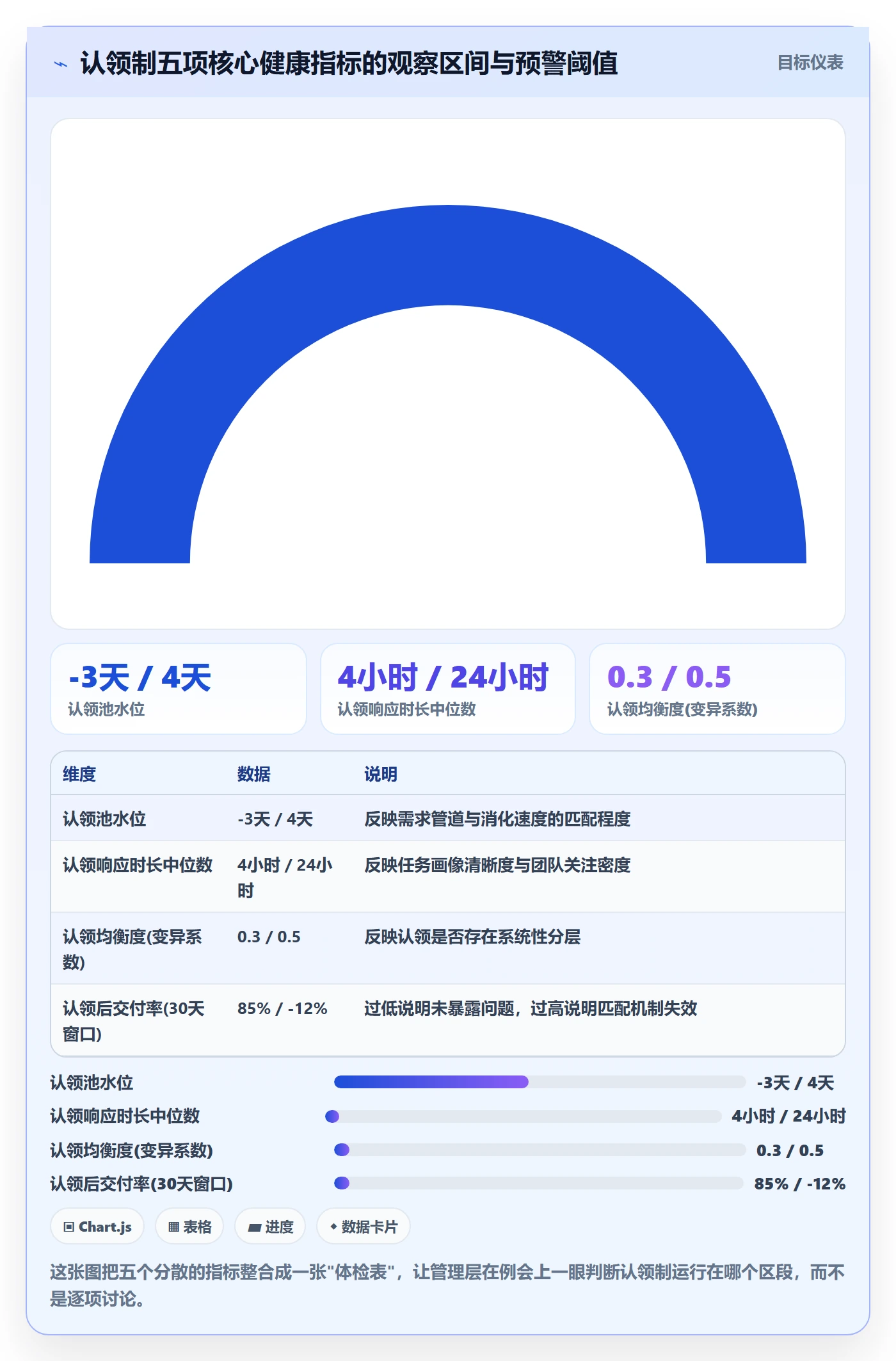
Task: Click the 数据卡片 tag chip
Action: tap(364, 1227)
